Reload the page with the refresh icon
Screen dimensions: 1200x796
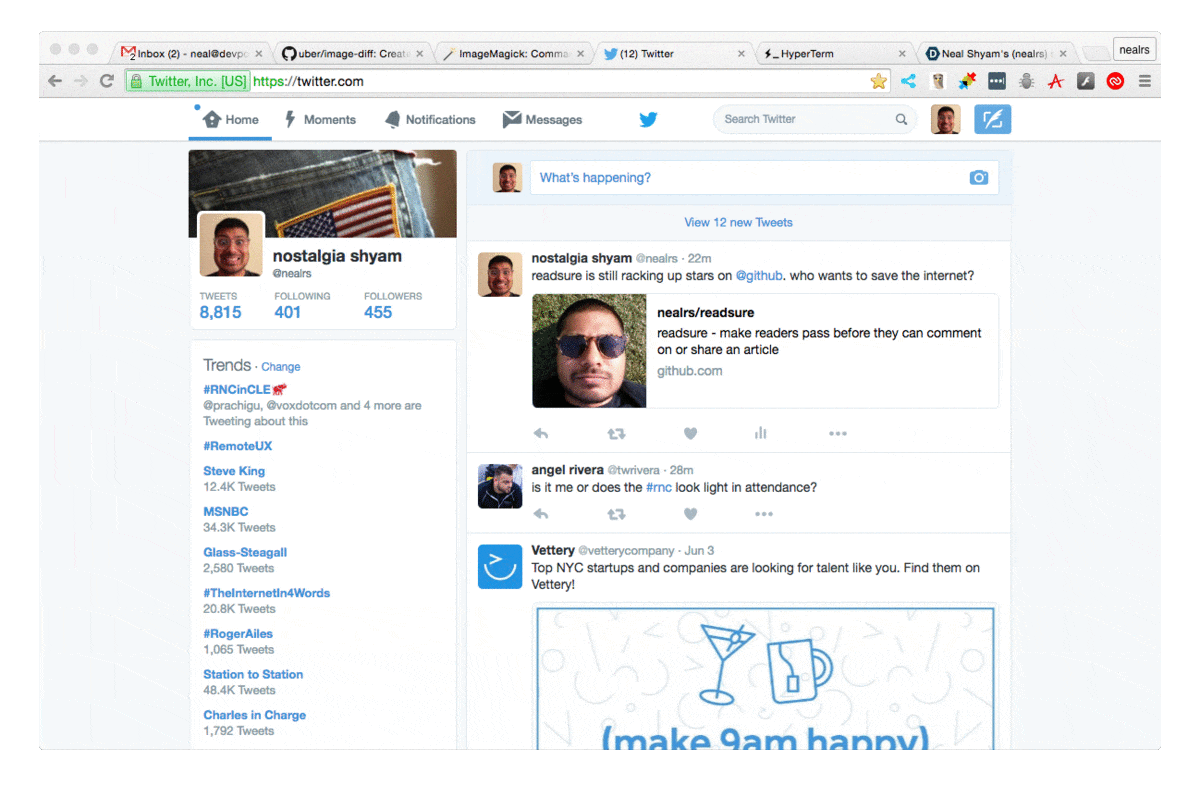pyautogui.click(x=107, y=81)
